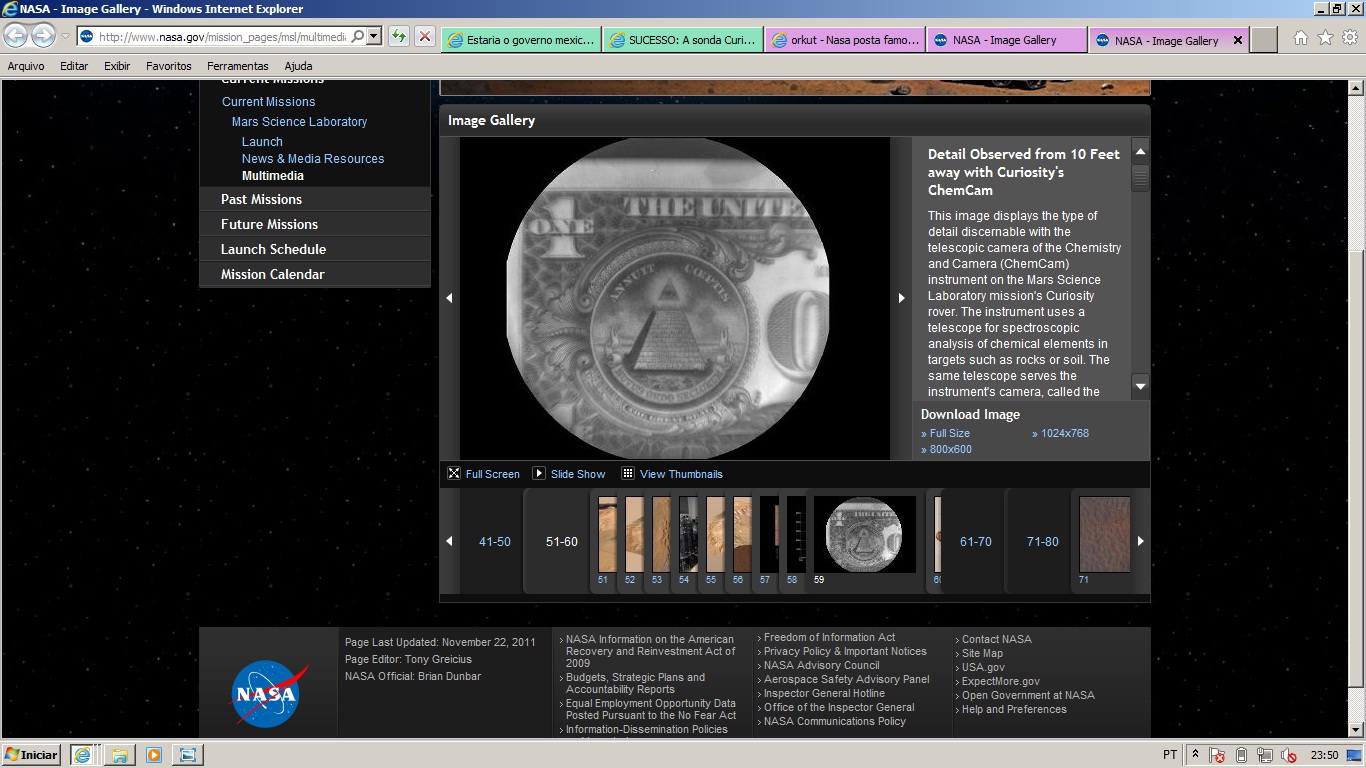Switch to the pink NASA - Image Gallery tab
This screenshot has height=768, width=1366.
[1007, 41]
